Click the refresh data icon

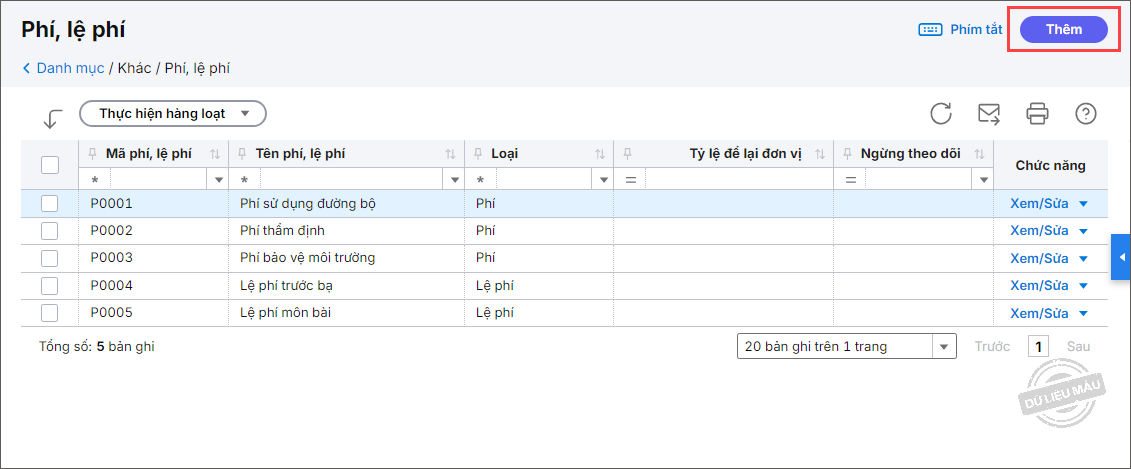click(941, 113)
